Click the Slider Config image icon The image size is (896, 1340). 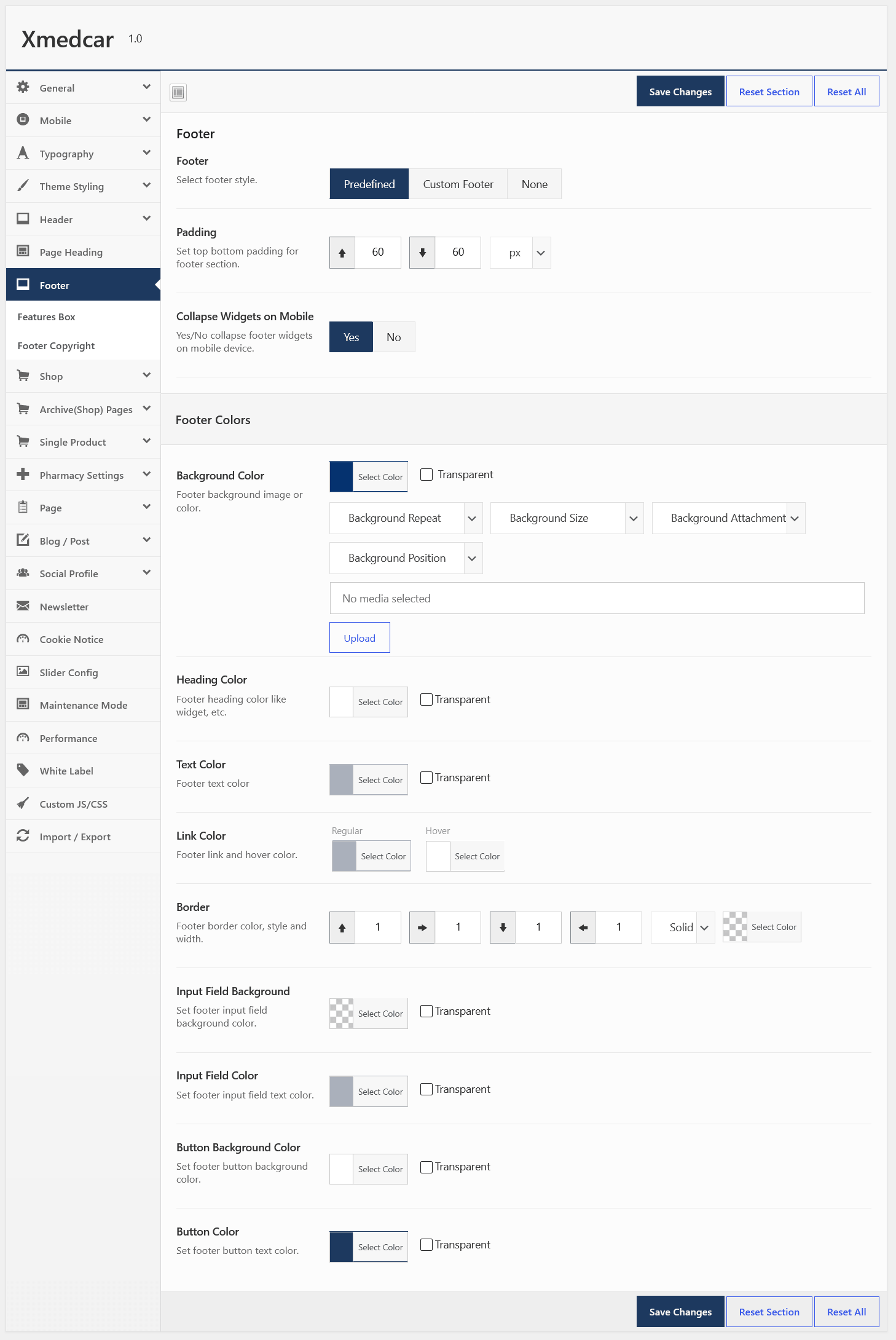tap(23, 672)
